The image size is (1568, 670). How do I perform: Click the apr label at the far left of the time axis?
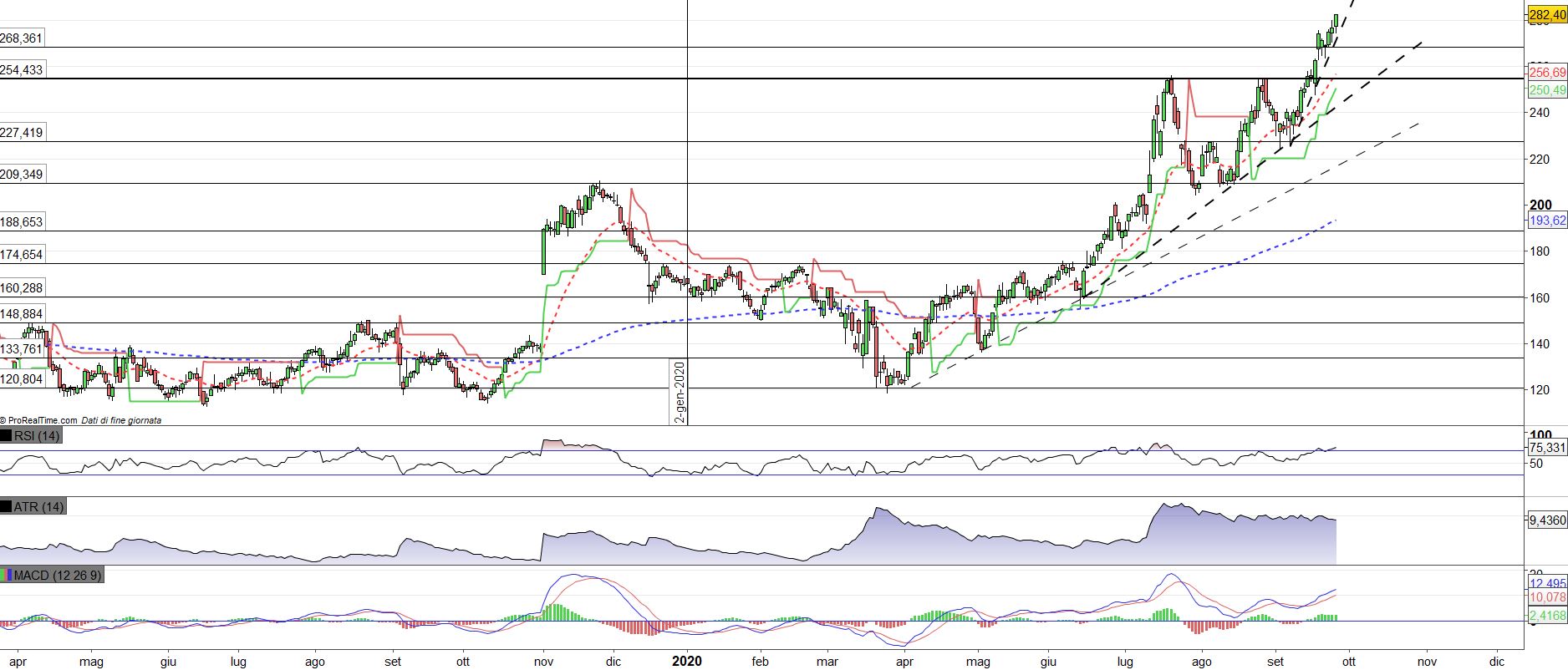18,662
